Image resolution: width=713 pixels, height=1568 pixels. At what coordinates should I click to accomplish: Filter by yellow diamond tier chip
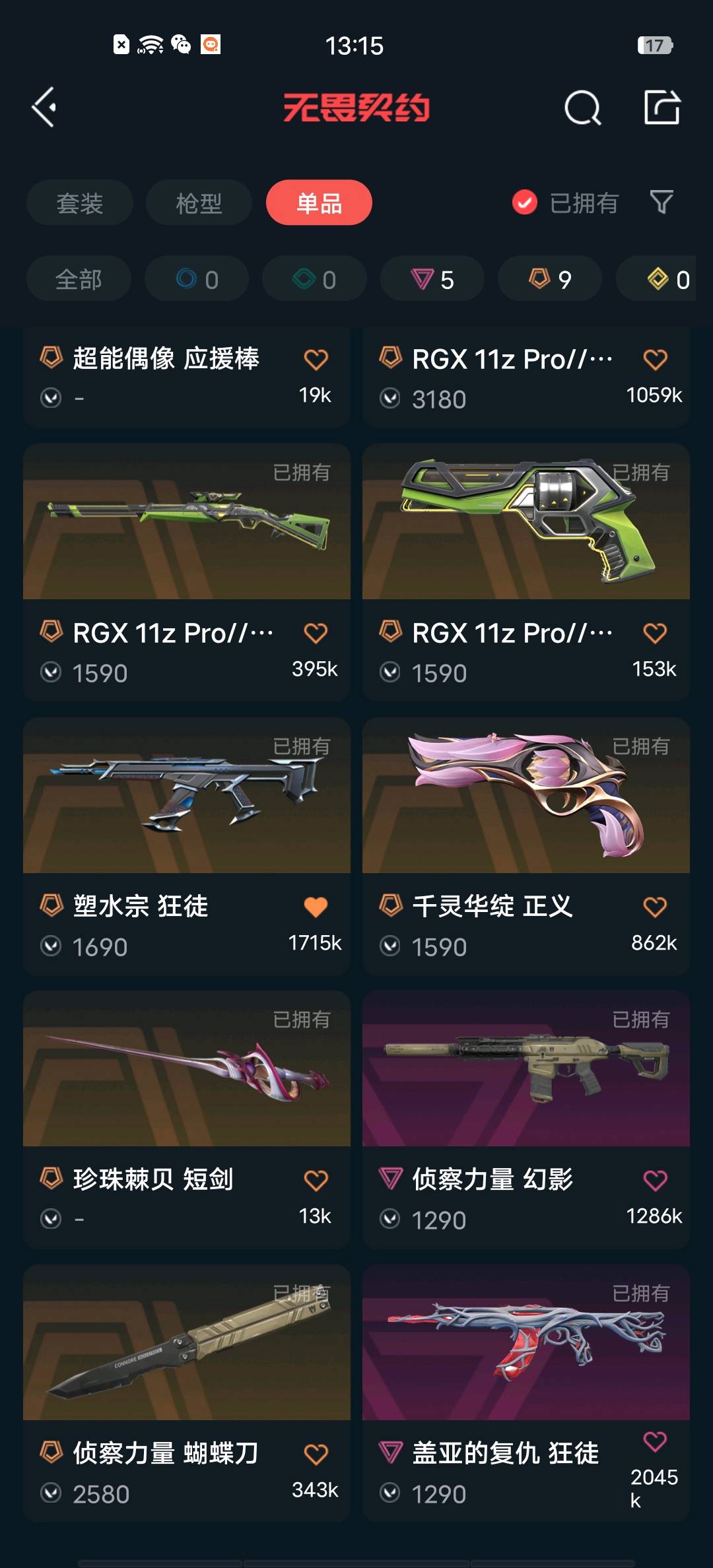tap(660, 279)
